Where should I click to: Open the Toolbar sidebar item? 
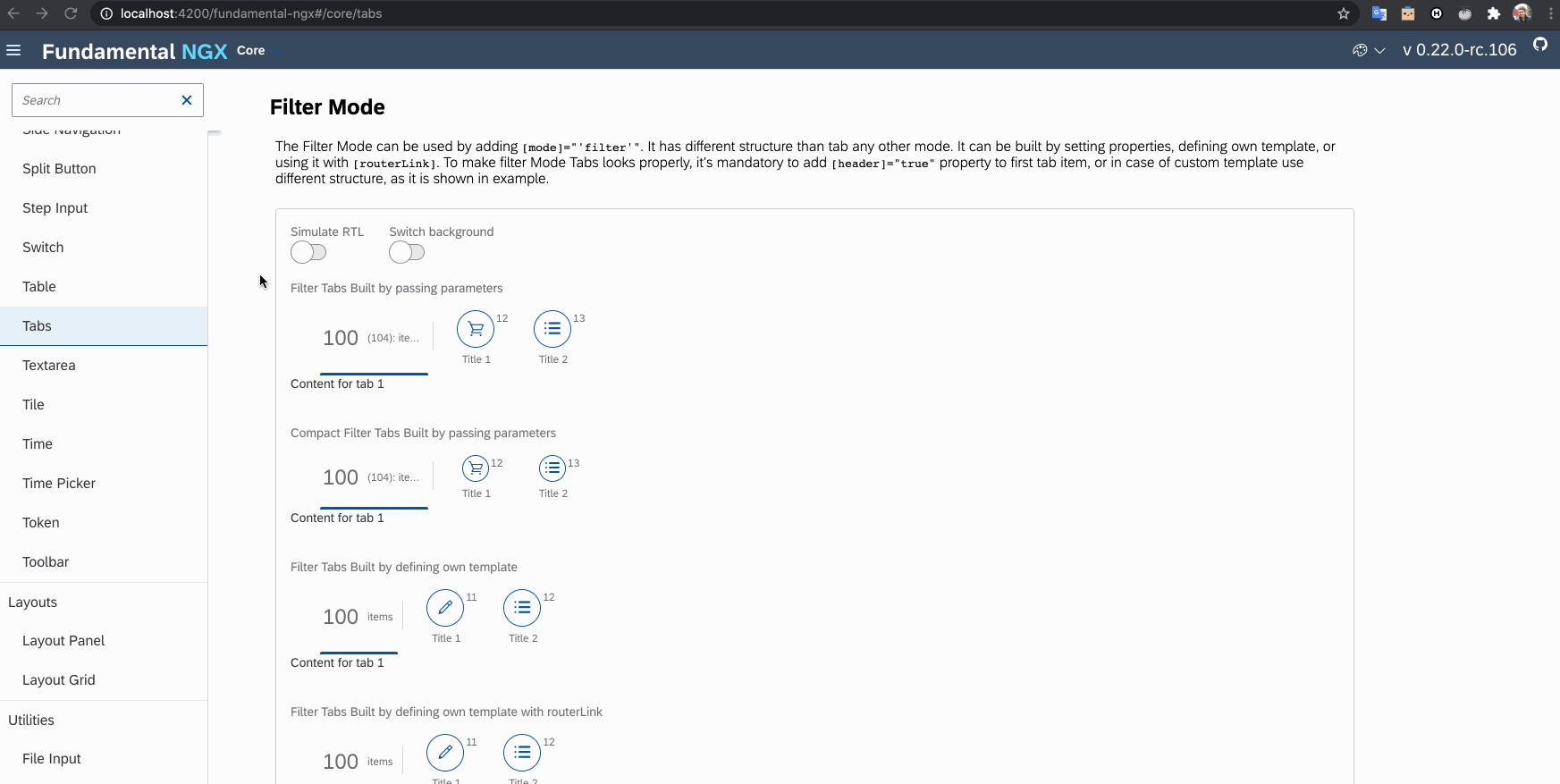104,561
